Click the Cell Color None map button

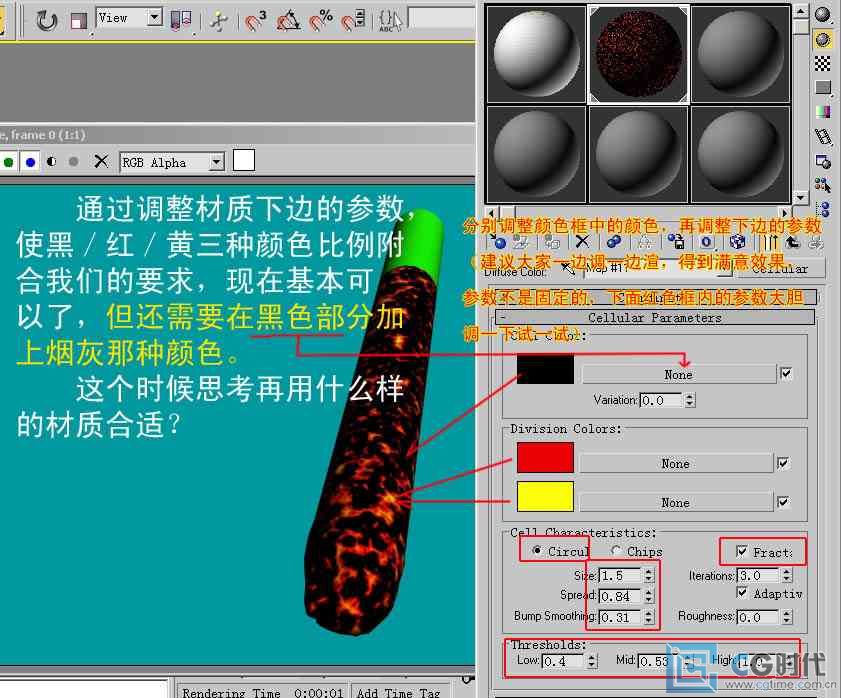pyautogui.click(x=678, y=374)
